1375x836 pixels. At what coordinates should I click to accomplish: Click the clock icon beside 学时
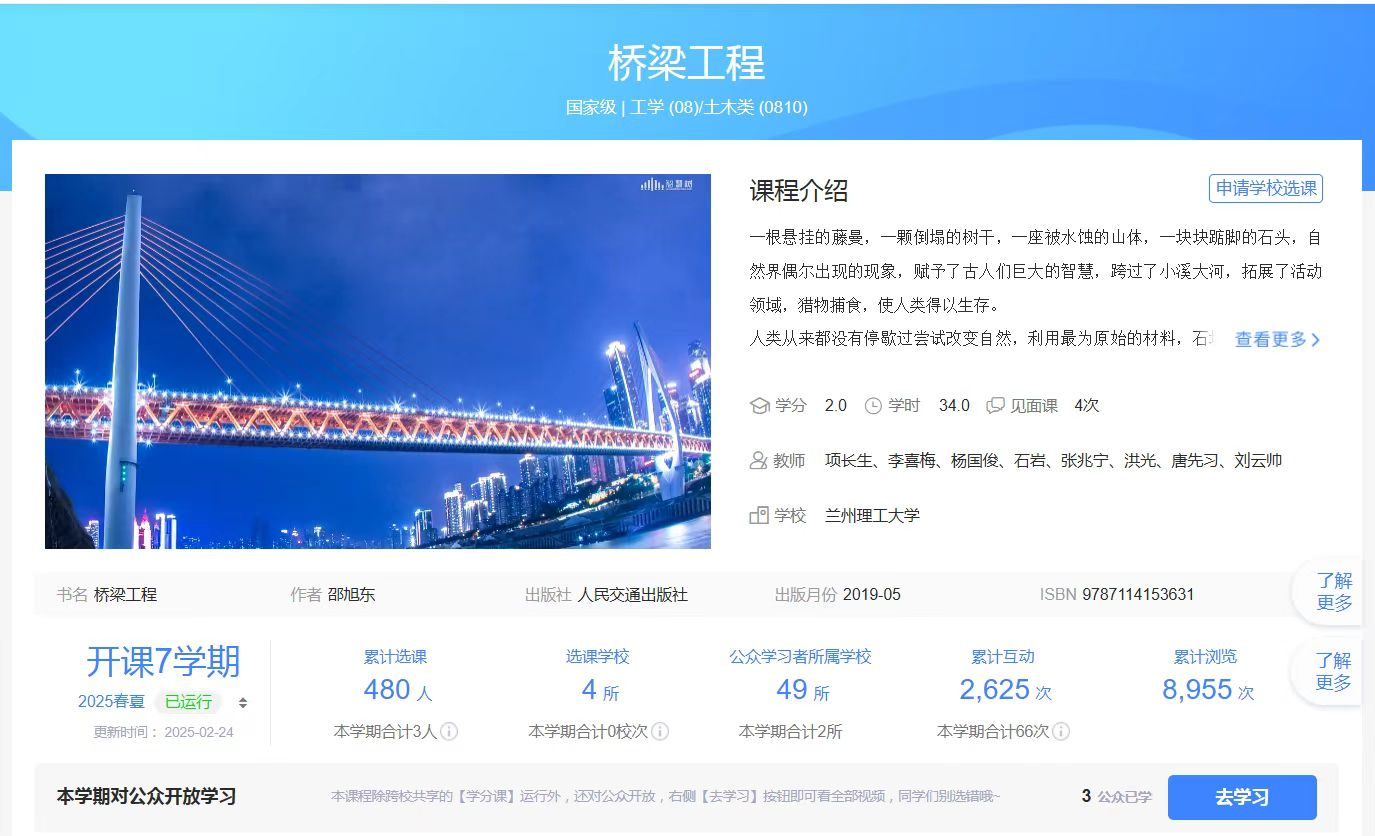(x=873, y=405)
